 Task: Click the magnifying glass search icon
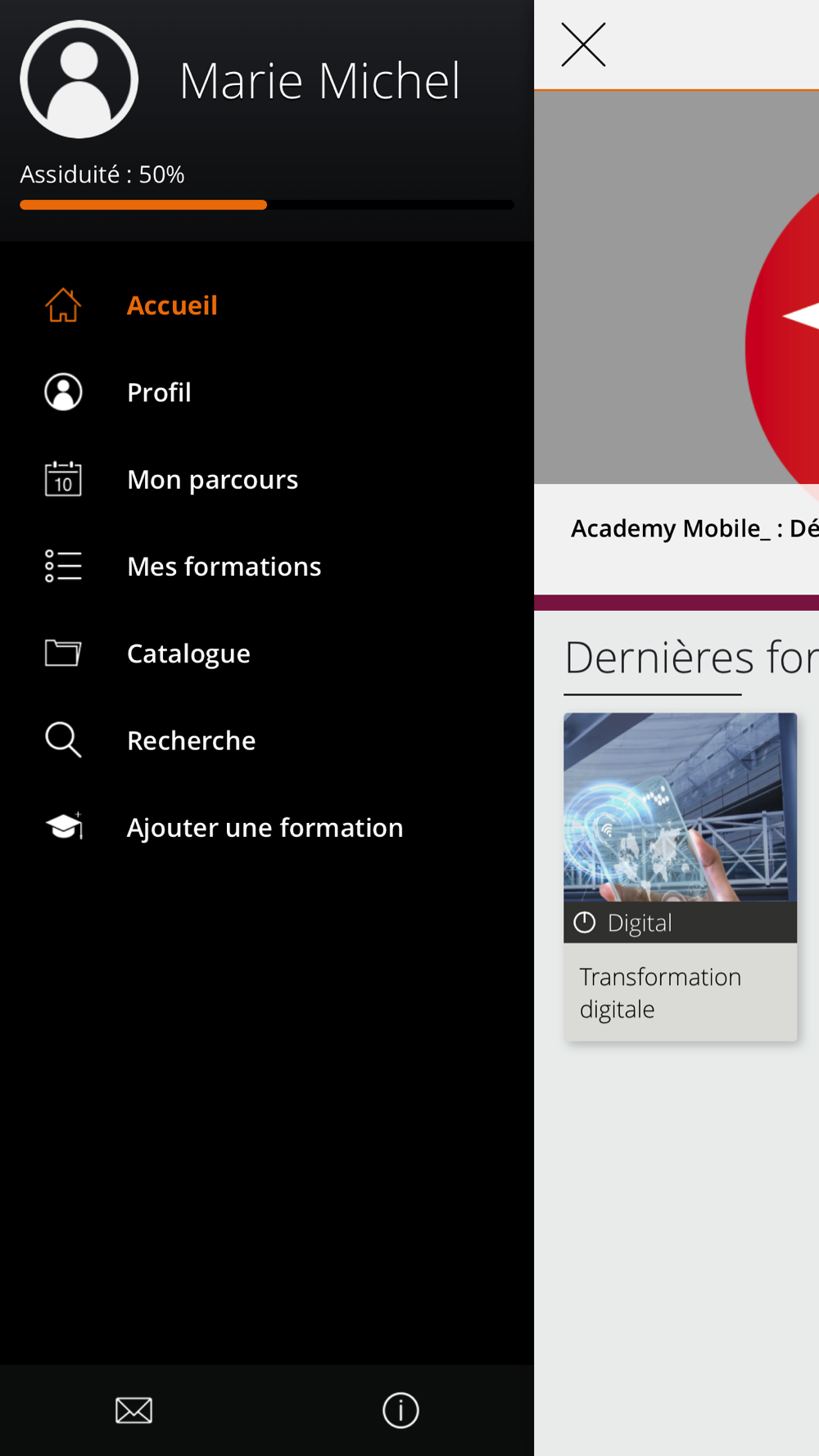tap(63, 740)
